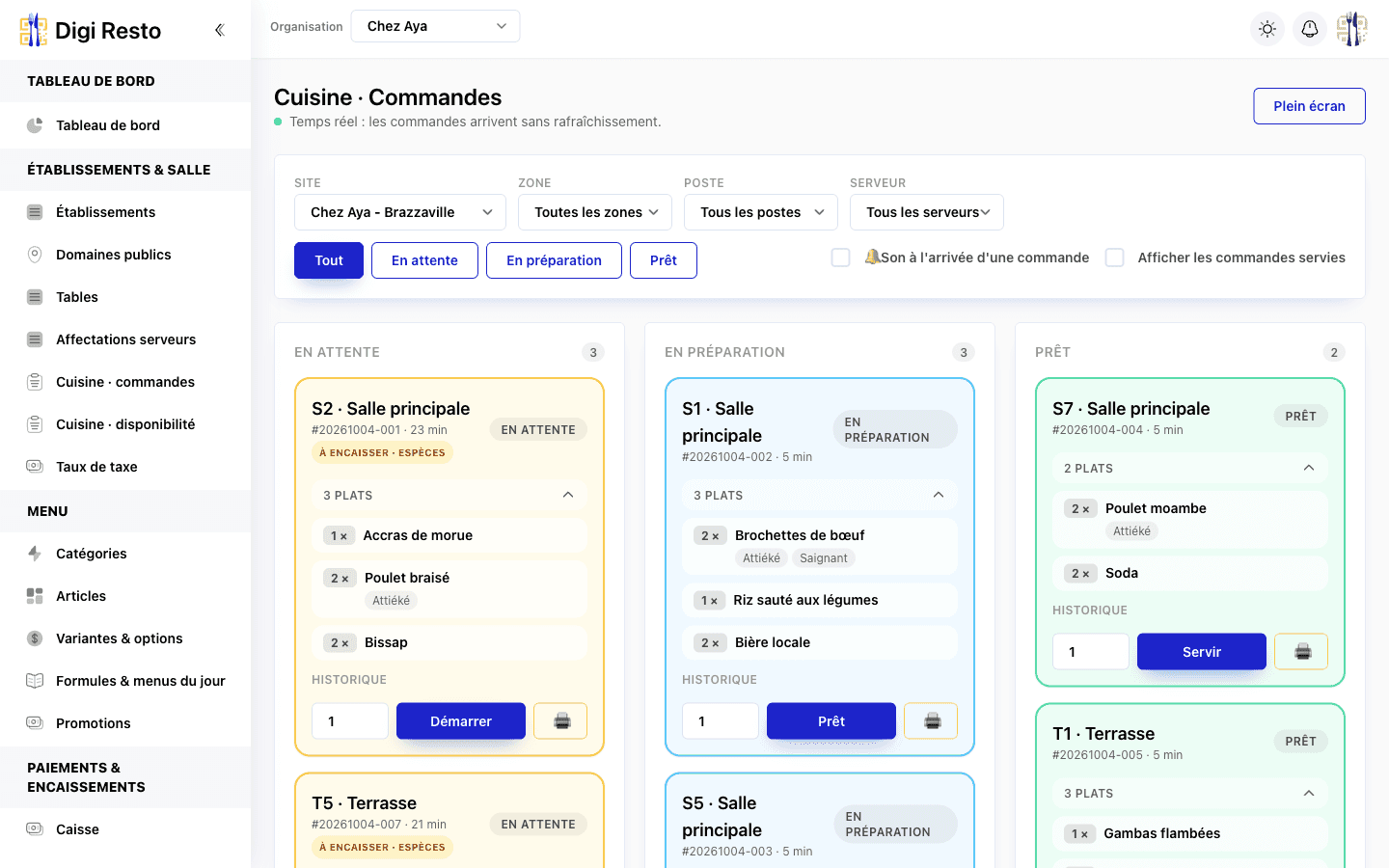Go to Affectations serveurs page
Image resolution: width=1389 pixels, height=868 pixels.
pyautogui.click(x=125, y=339)
